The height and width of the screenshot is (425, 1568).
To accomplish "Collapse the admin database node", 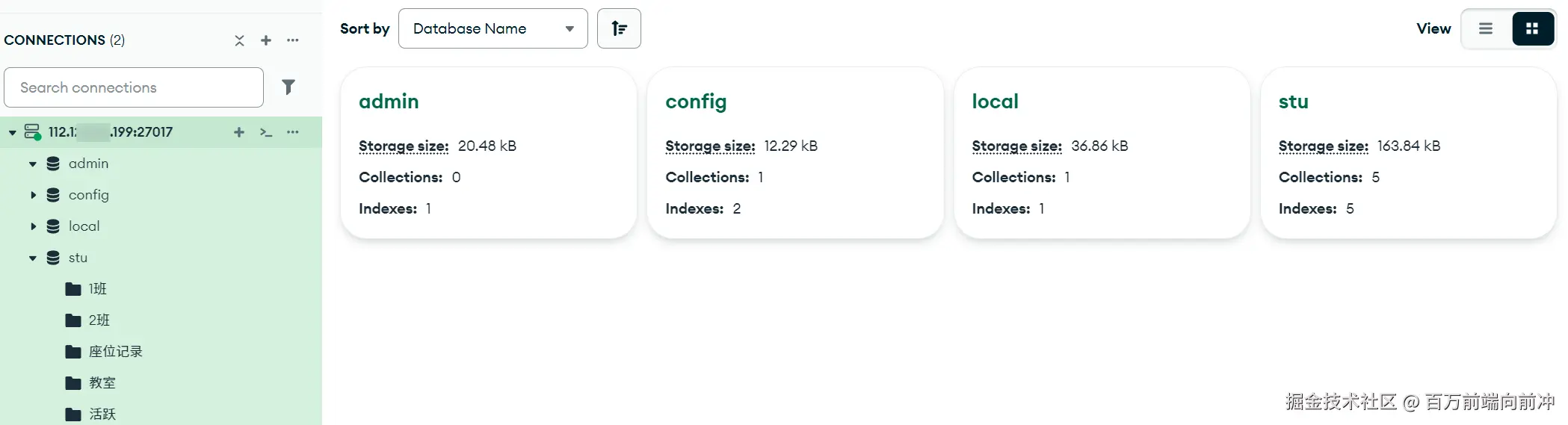I will [33, 164].
